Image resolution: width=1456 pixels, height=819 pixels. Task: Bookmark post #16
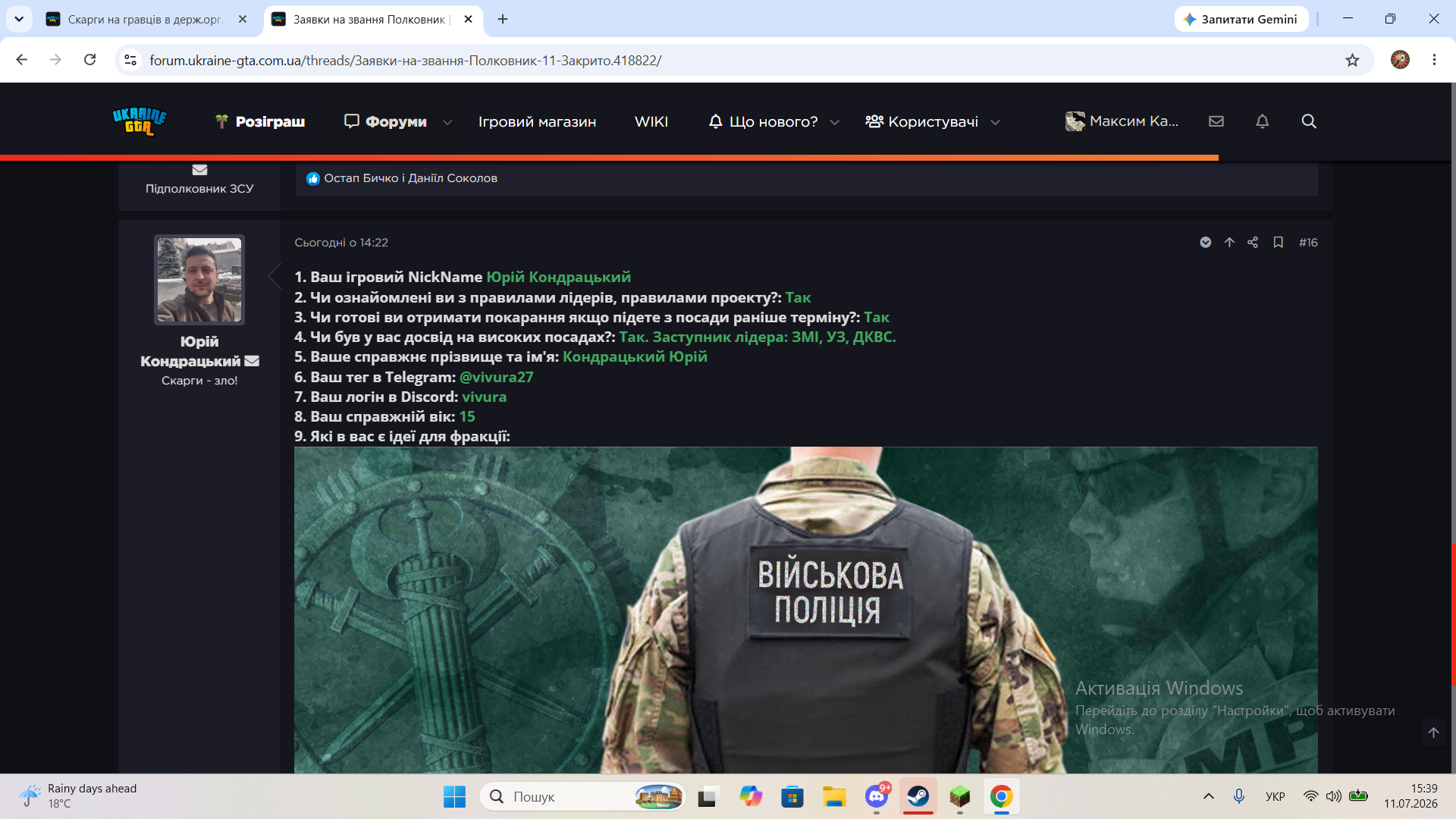(1279, 243)
